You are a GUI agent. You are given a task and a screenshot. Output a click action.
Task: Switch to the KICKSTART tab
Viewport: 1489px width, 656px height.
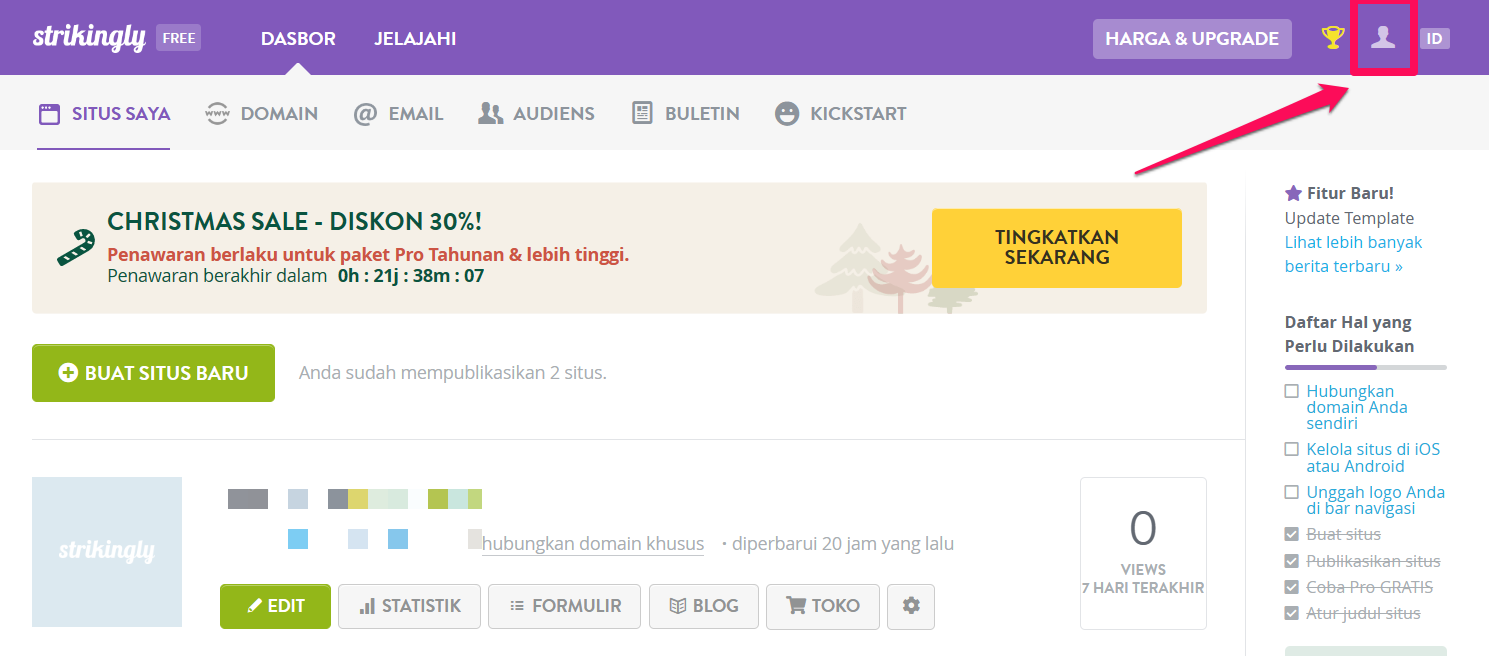coord(840,113)
